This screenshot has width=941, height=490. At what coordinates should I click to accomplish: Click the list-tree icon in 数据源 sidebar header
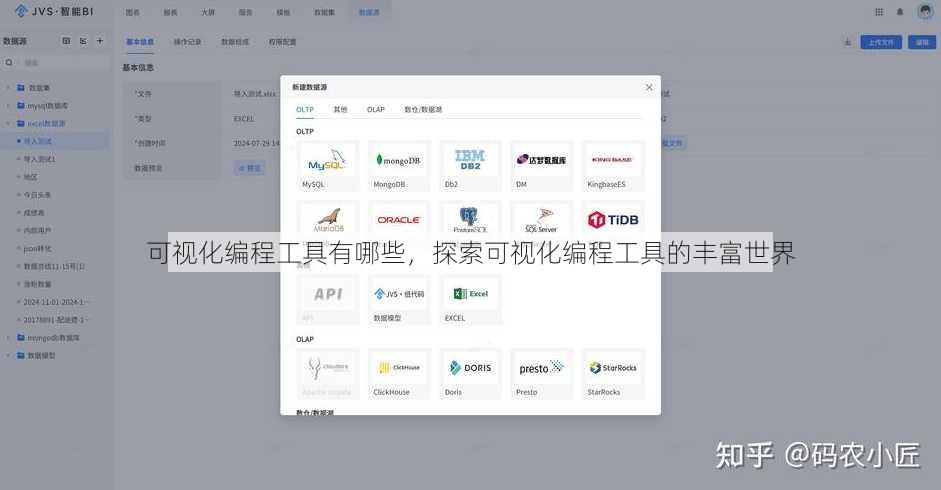pos(83,41)
